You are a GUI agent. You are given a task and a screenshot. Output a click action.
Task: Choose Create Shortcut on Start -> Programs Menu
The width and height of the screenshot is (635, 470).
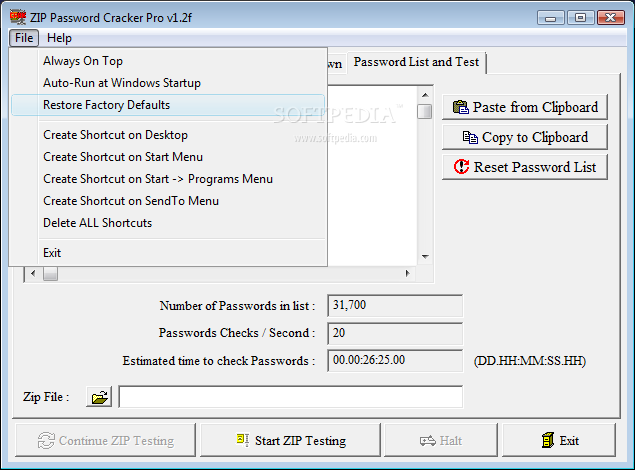coord(168,179)
